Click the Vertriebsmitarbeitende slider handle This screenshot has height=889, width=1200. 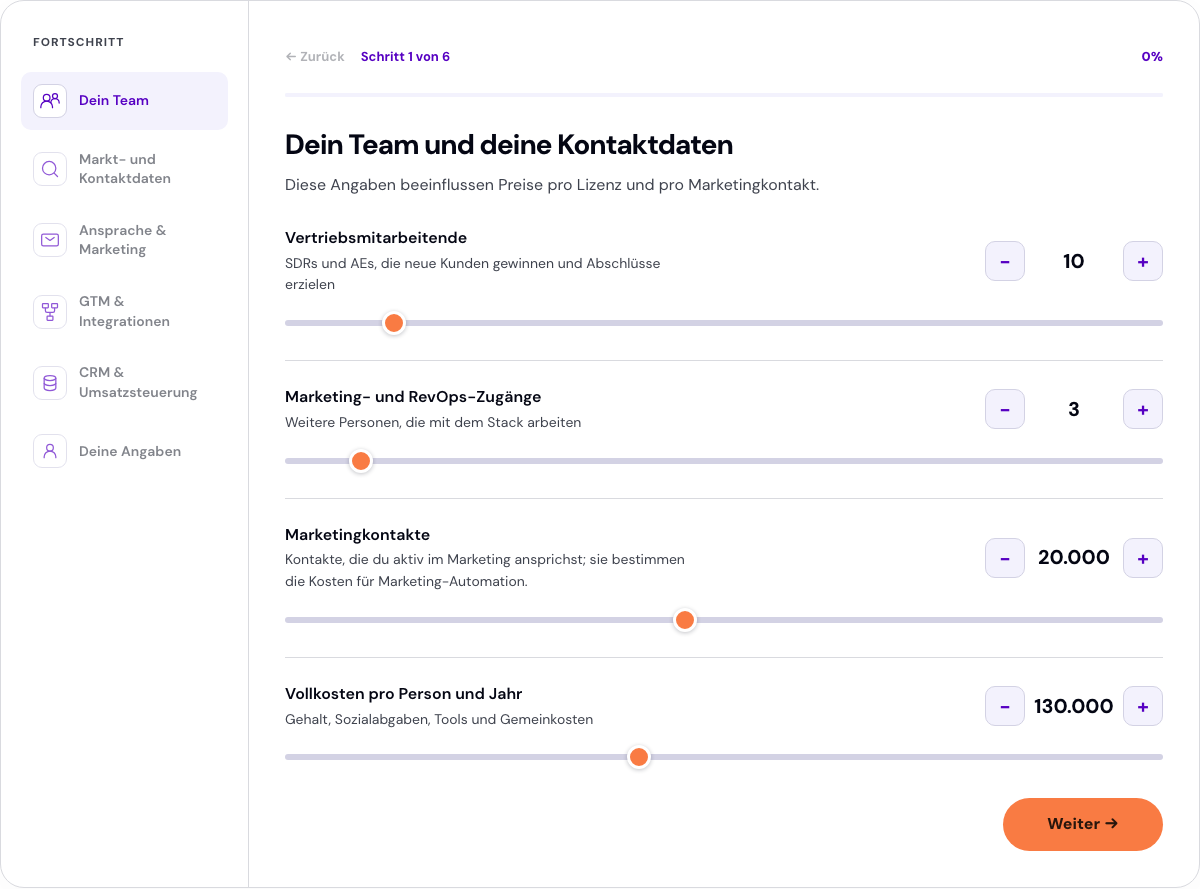coord(394,323)
